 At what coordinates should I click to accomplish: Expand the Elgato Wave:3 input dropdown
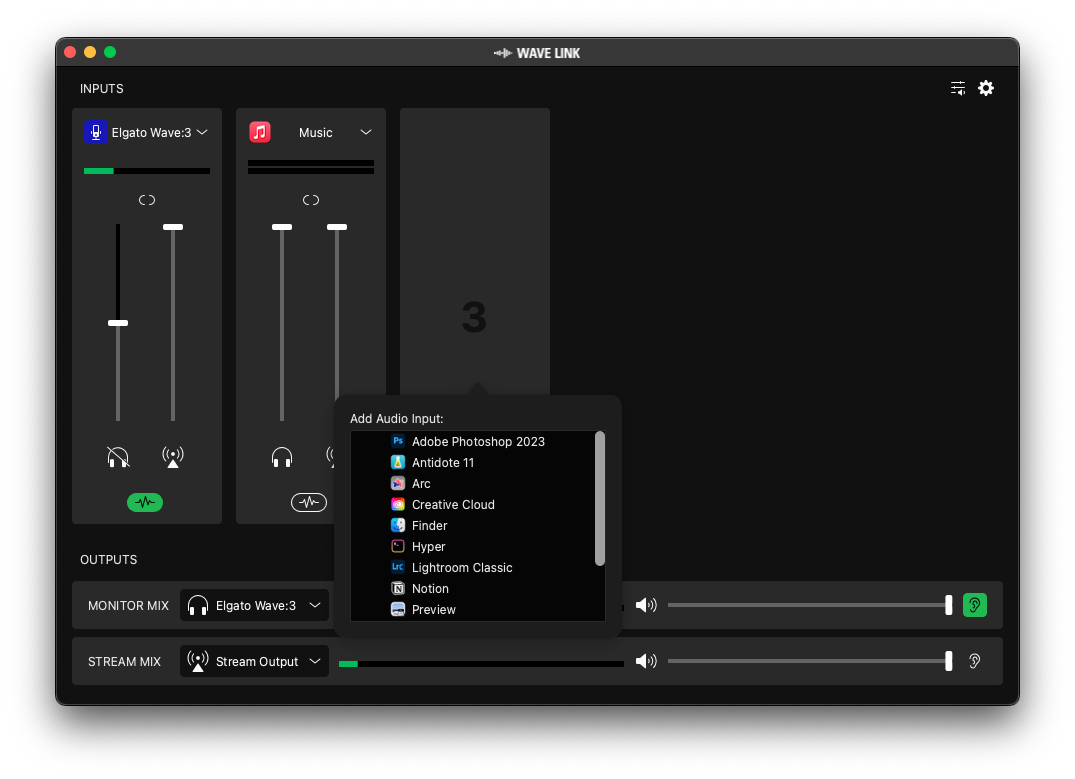202,132
